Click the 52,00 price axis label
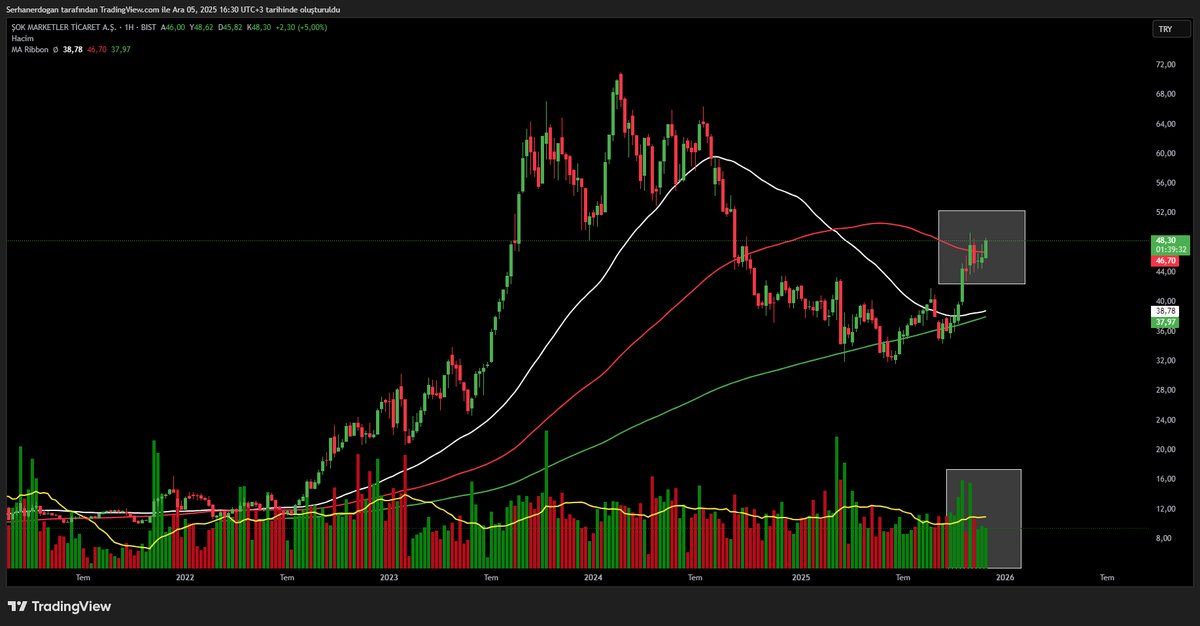 tap(1165, 212)
